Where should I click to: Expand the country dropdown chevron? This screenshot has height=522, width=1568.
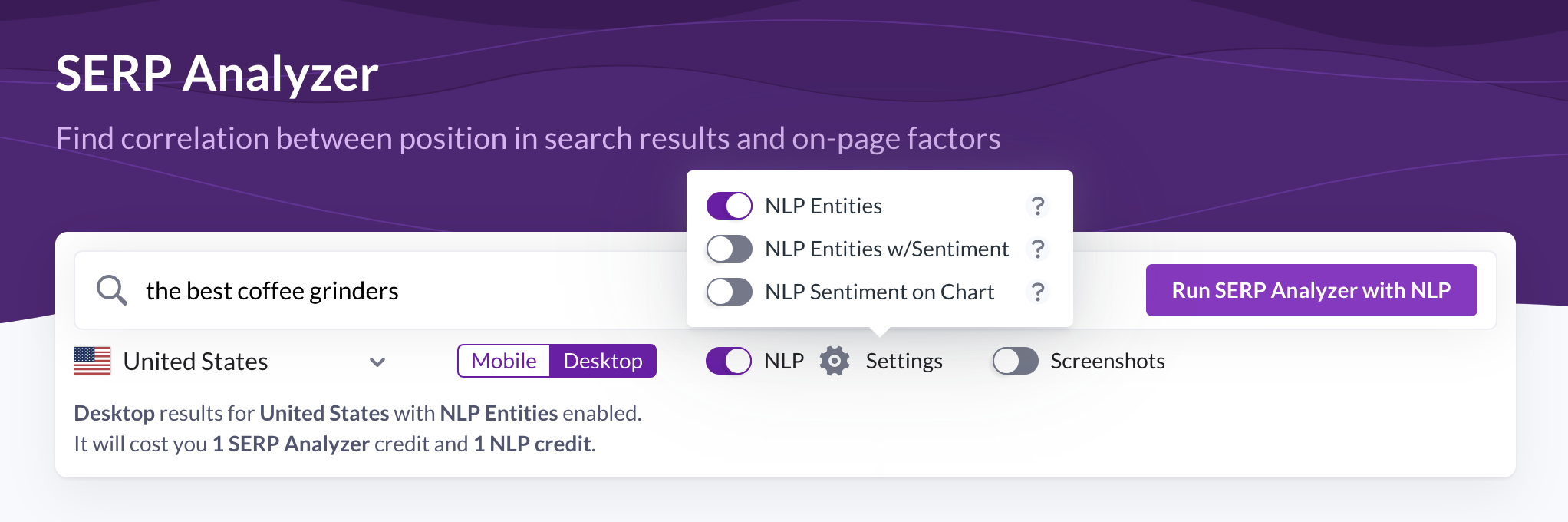[x=377, y=362]
